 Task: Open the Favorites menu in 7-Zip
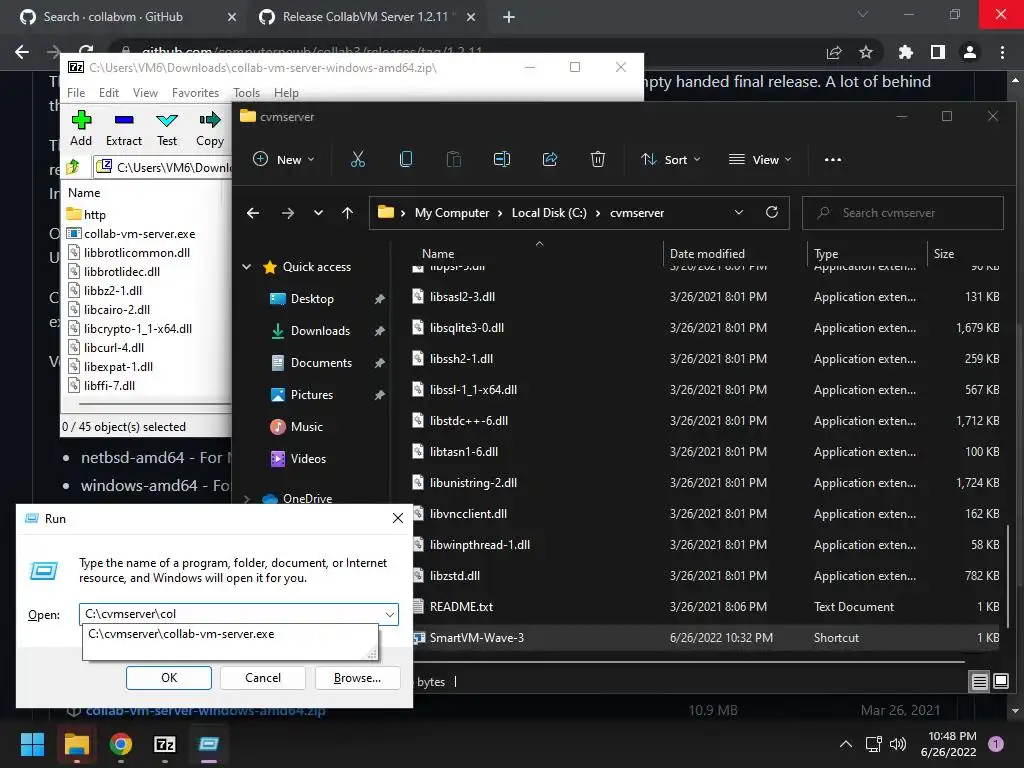195,93
